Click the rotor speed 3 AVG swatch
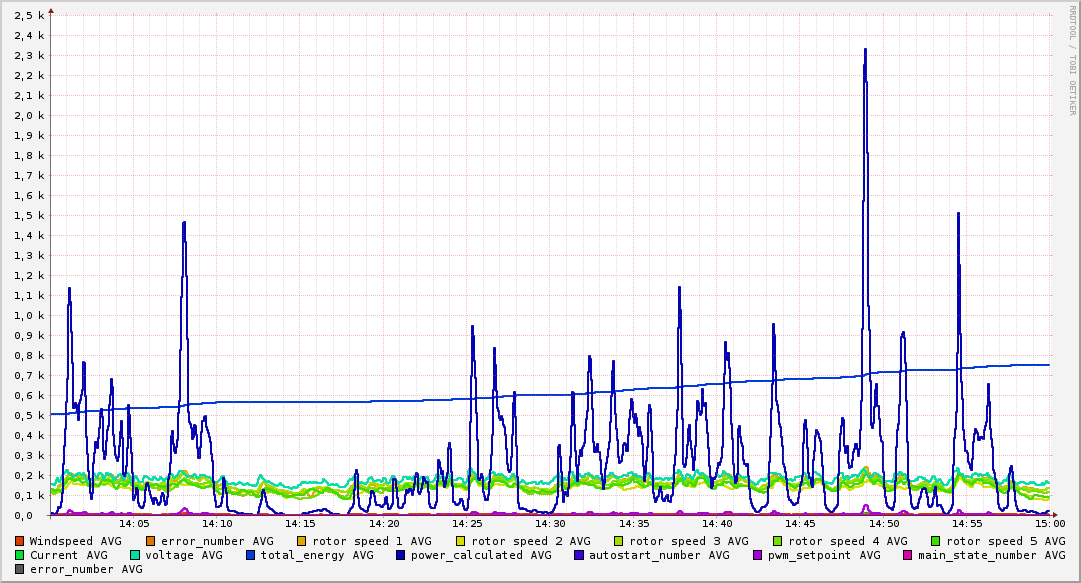Screen dimensions: 1081x583 [x=619, y=542]
